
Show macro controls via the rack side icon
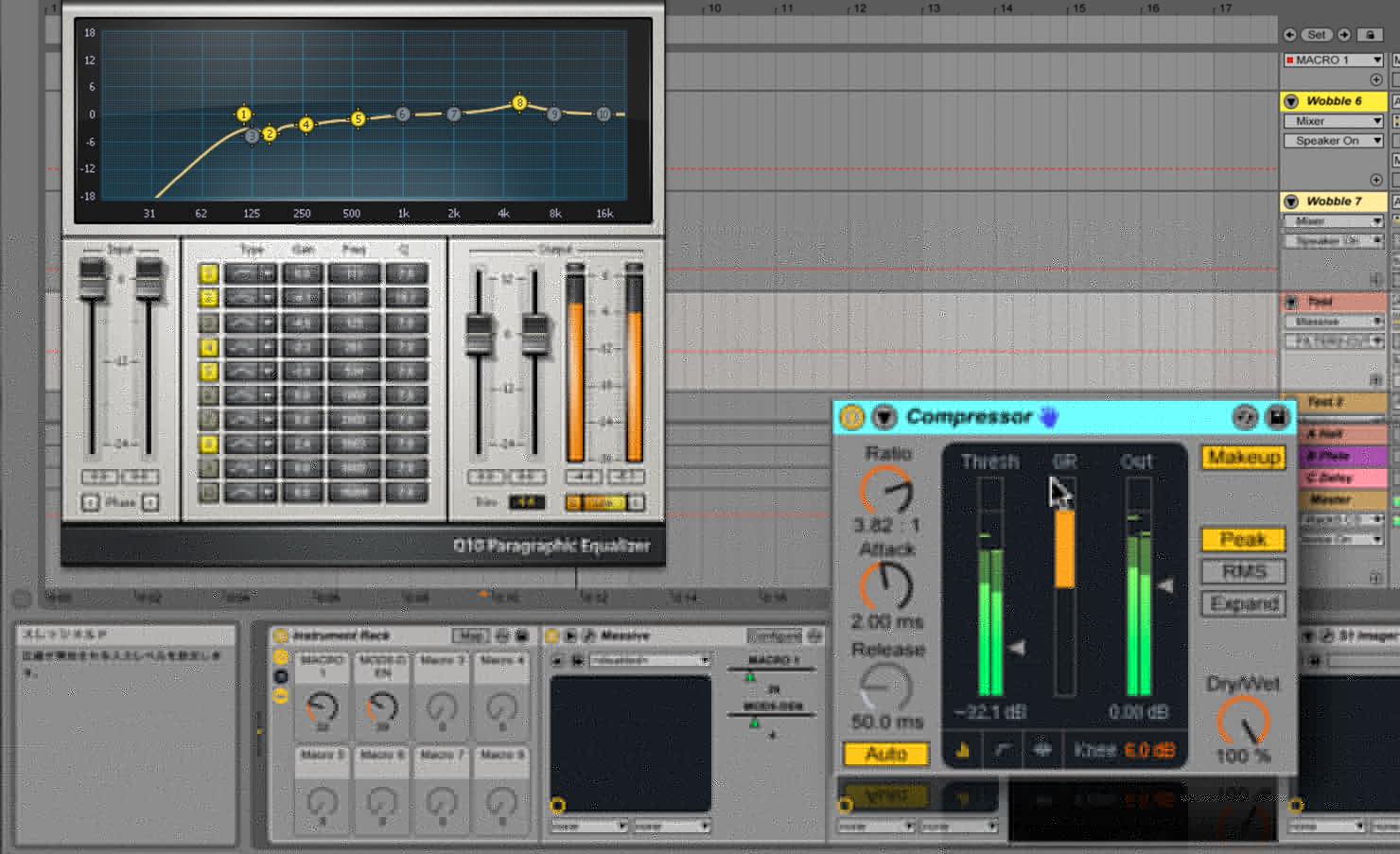pos(281,657)
